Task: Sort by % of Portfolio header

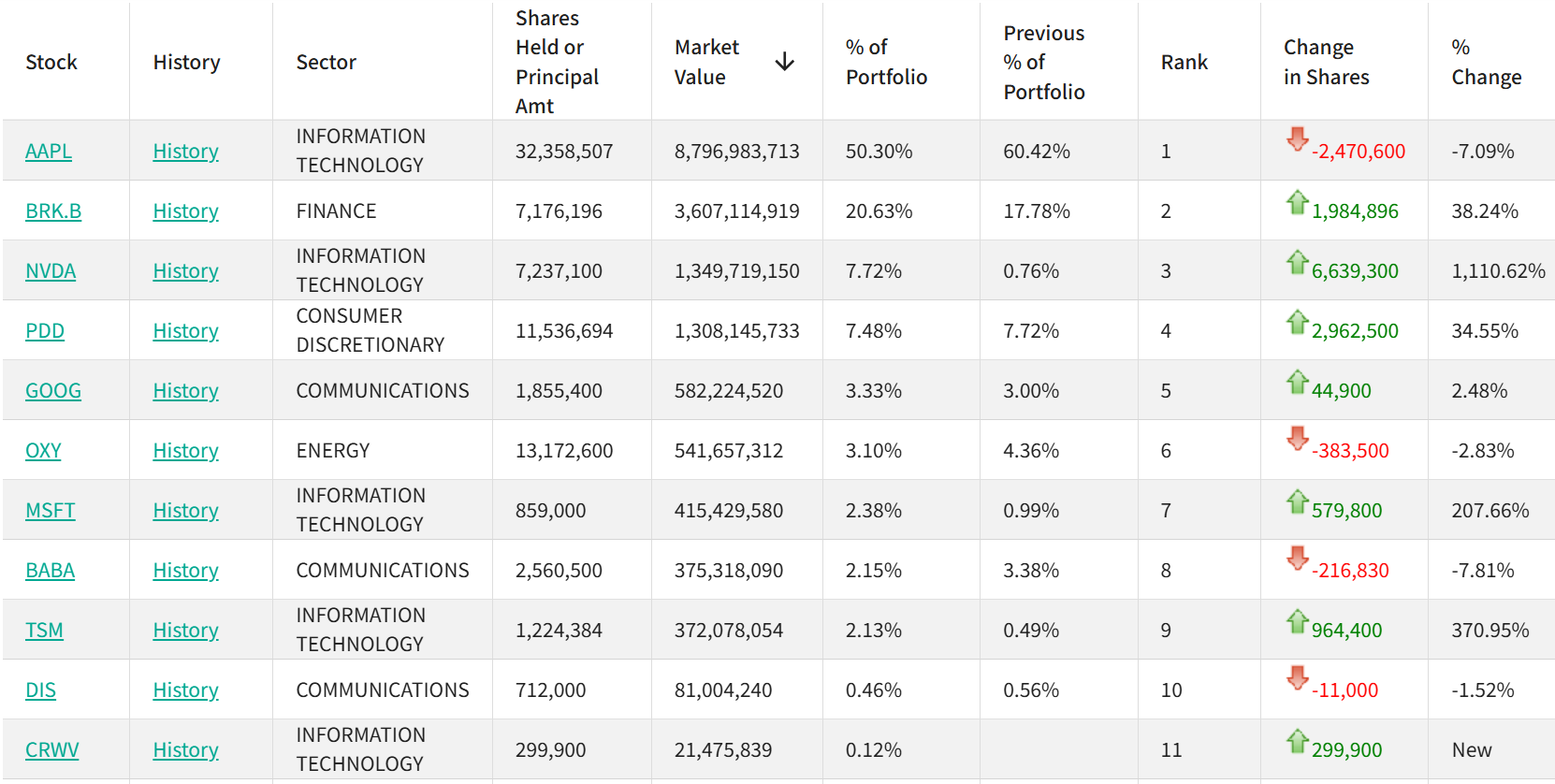Action: click(886, 63)
